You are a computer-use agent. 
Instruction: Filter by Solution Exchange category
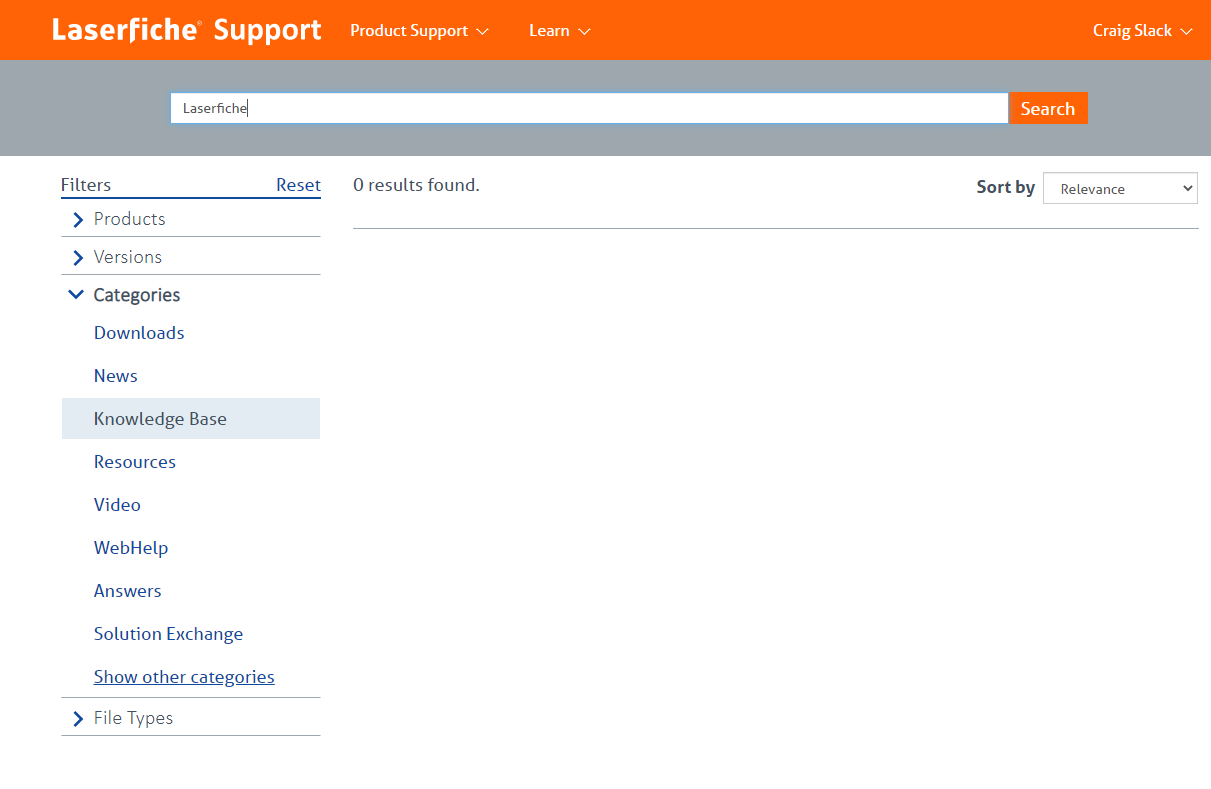[x=168, y=634]
